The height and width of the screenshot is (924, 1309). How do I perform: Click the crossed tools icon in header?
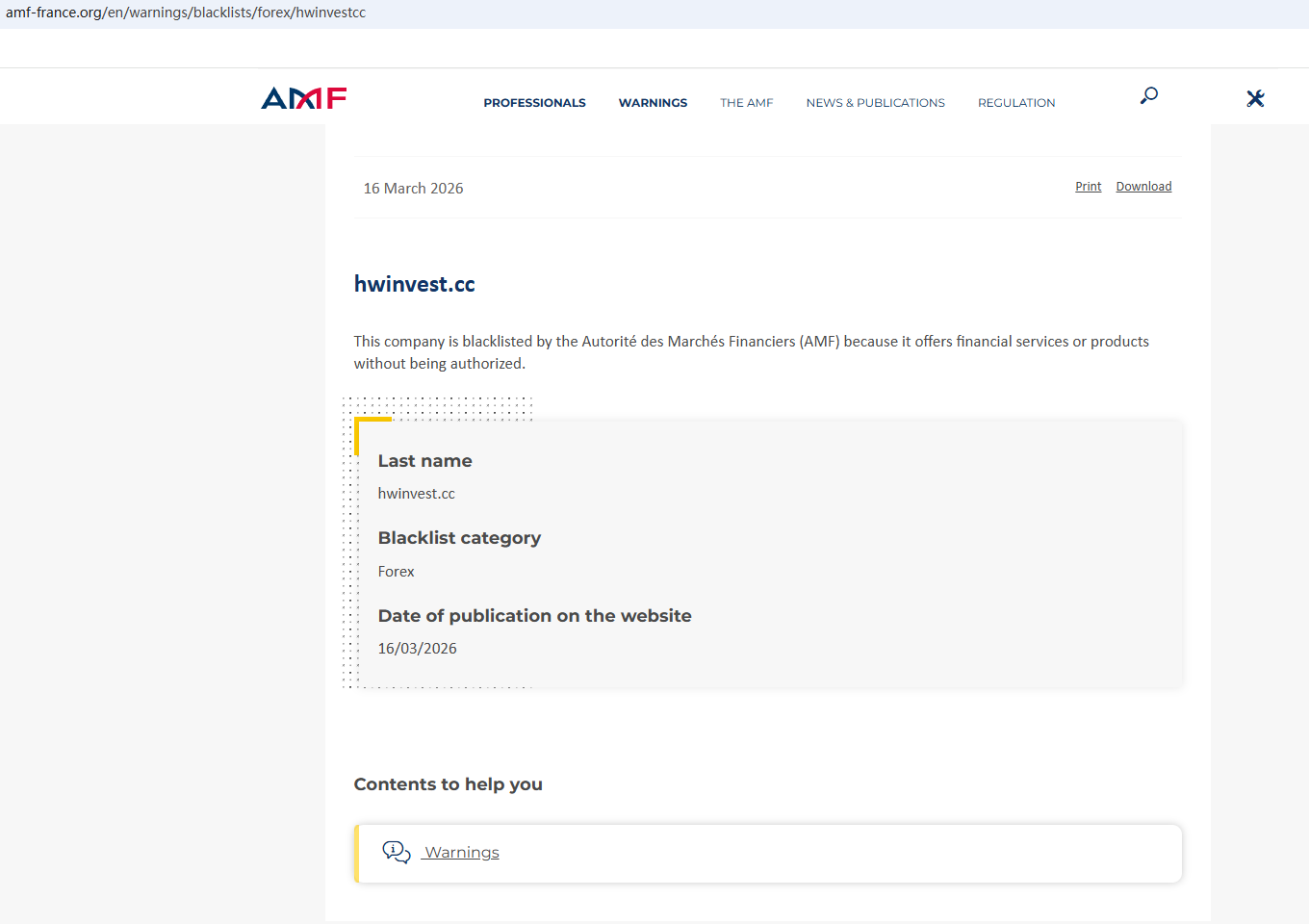click(x=1255, y=98)
